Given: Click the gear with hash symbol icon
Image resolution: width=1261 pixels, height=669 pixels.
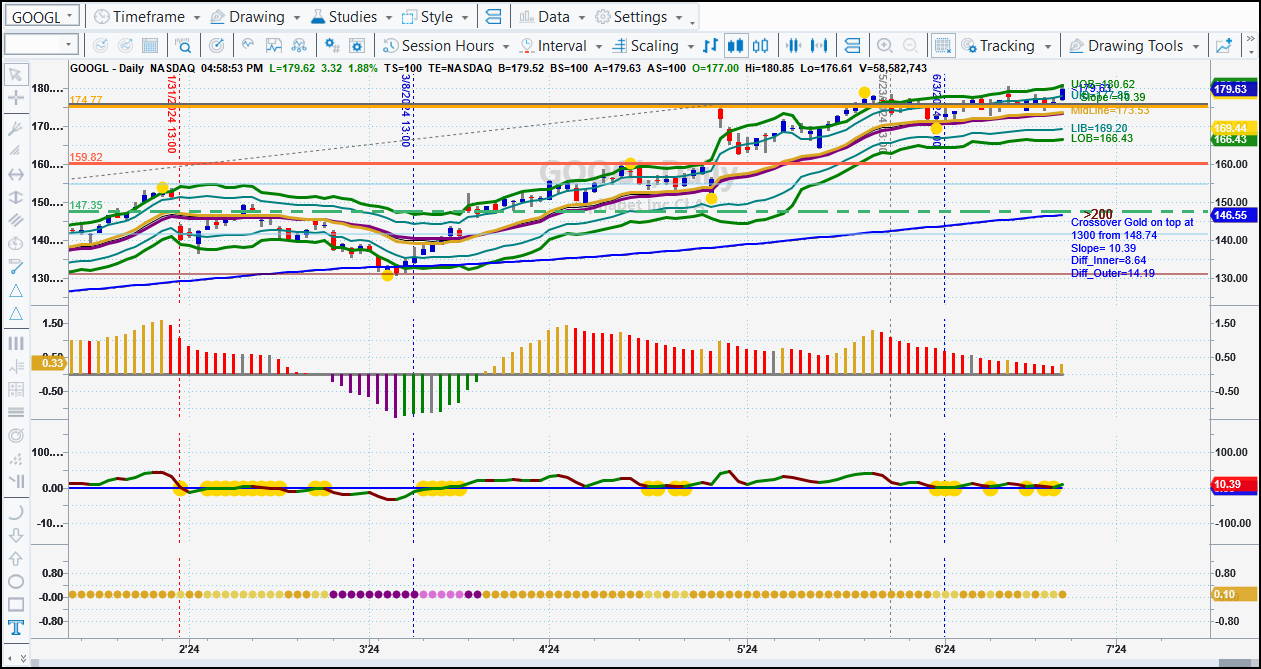Looking at the screenshot, I should tap(331, 45).
